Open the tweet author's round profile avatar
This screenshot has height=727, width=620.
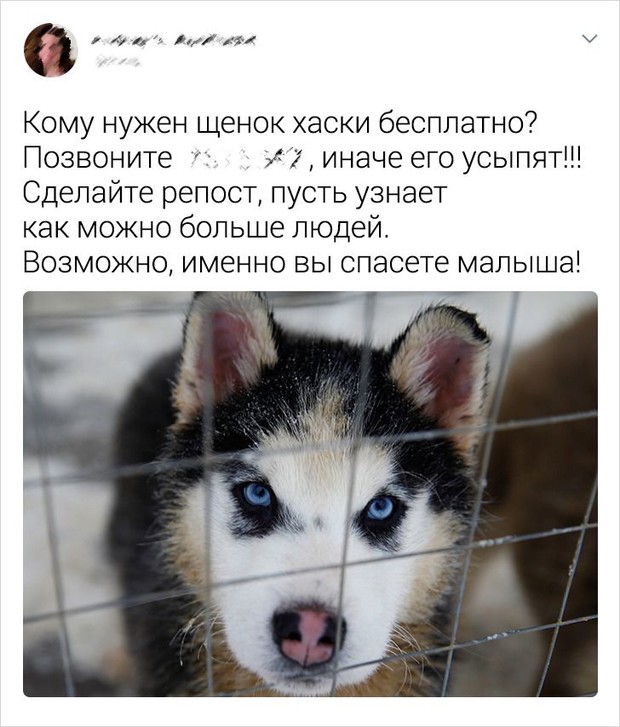[51, 50]
